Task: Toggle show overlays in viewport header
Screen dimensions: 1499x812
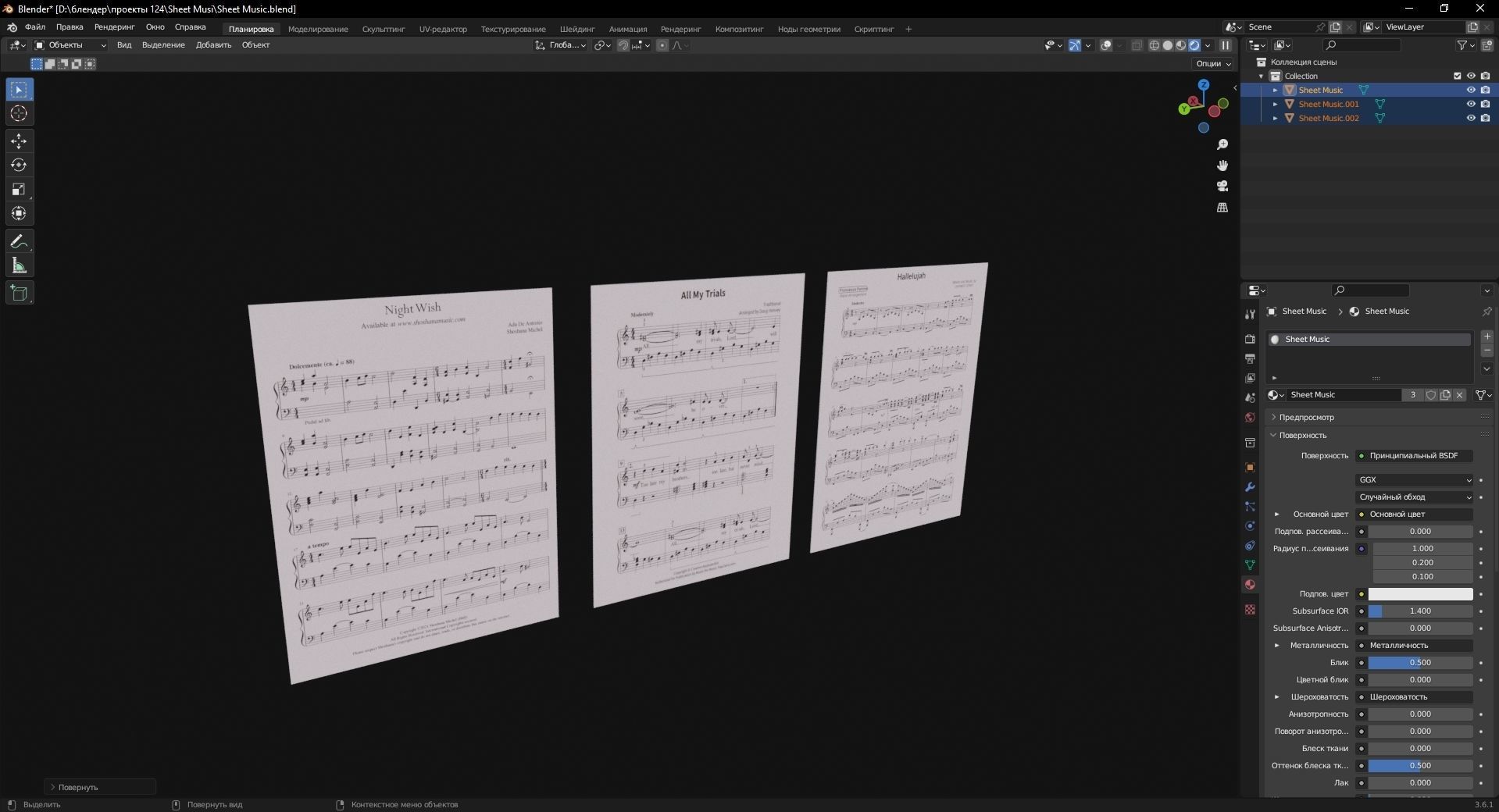Action: tap(1106, 45)
